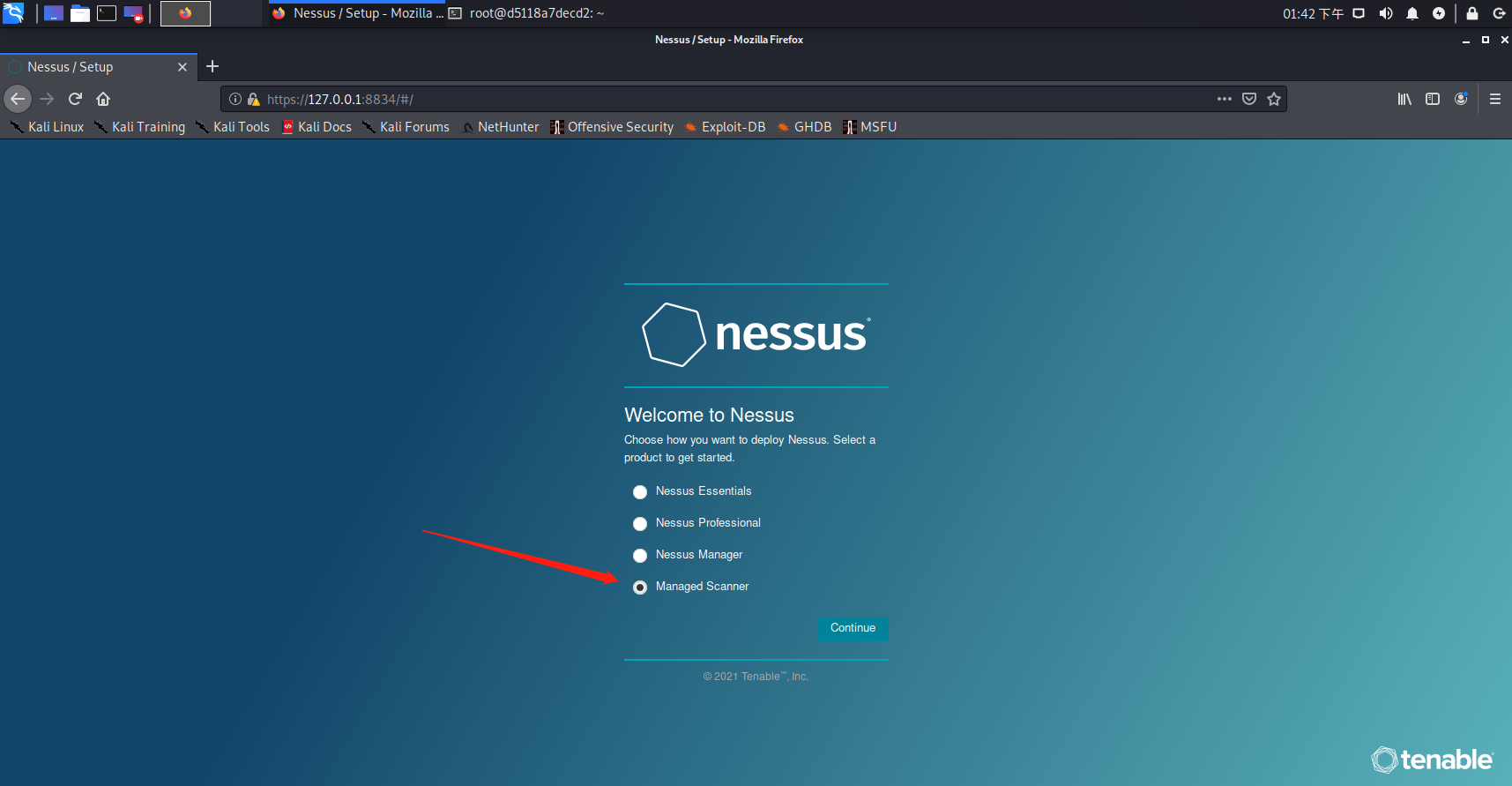
Task: Open the Kali Linux bookmark
Action: [x=48, y=127]
